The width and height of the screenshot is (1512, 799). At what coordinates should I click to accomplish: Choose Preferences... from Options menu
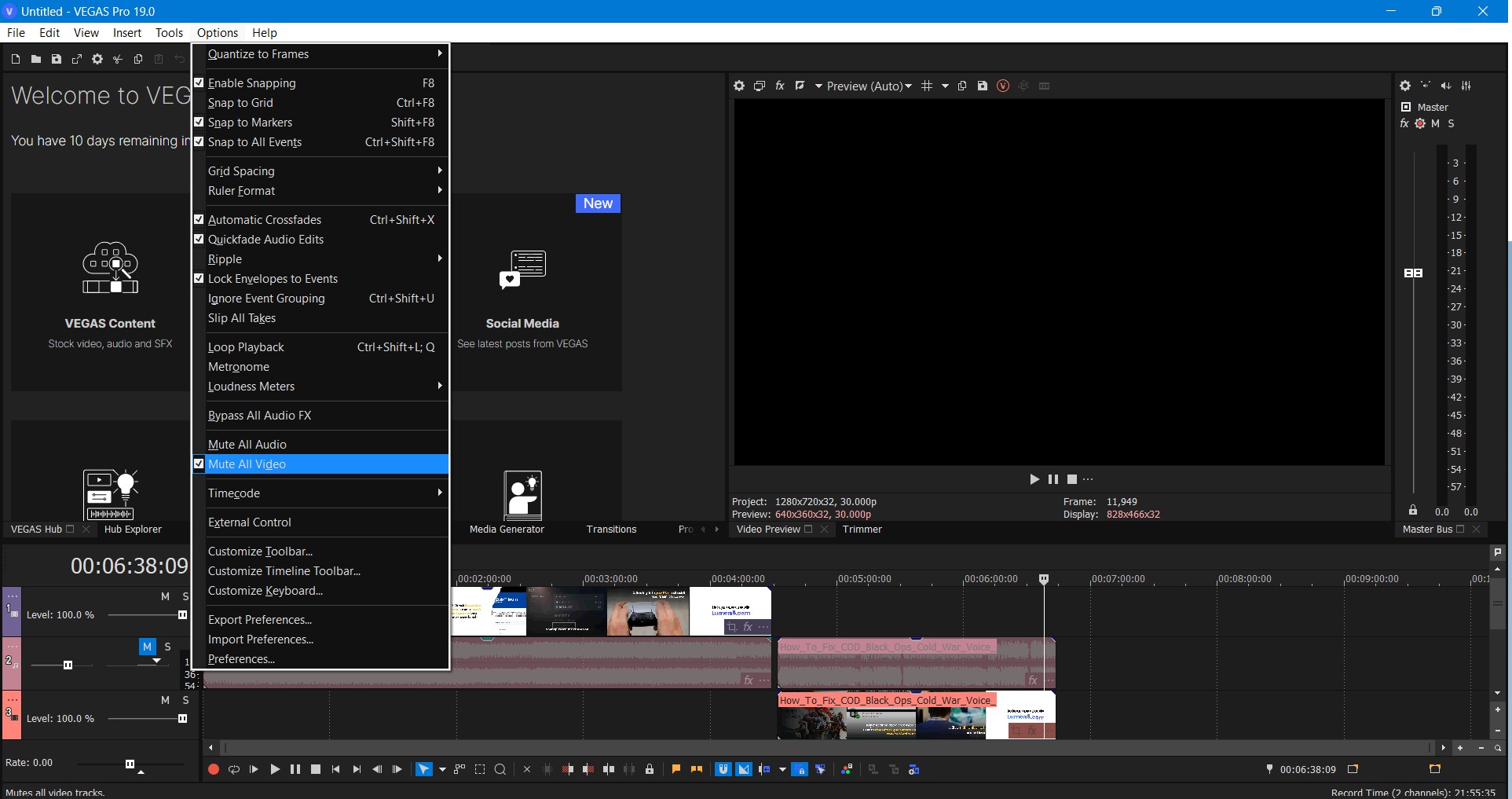coord(321,658)
